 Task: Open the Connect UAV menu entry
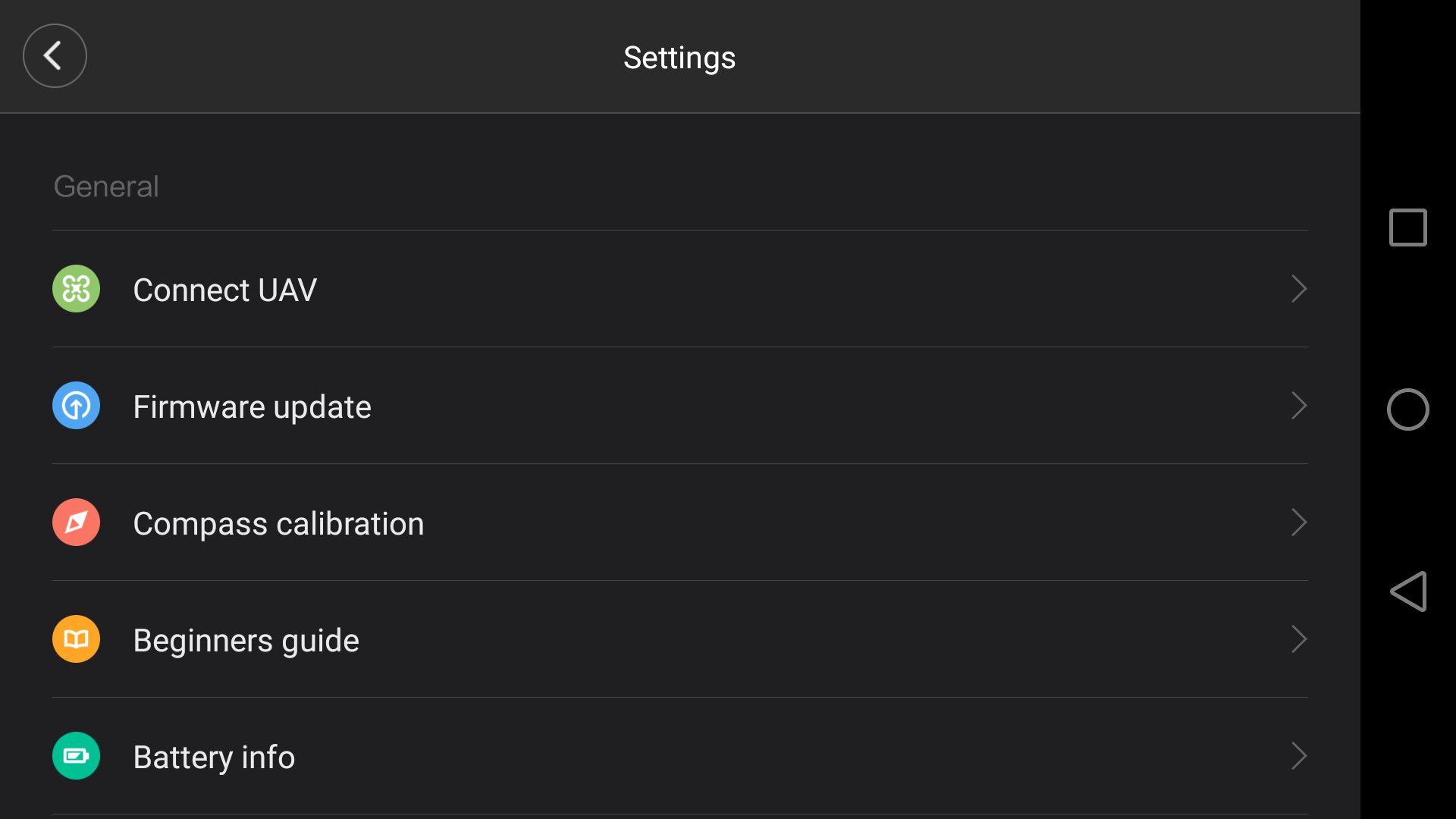[x=224, y=290]
